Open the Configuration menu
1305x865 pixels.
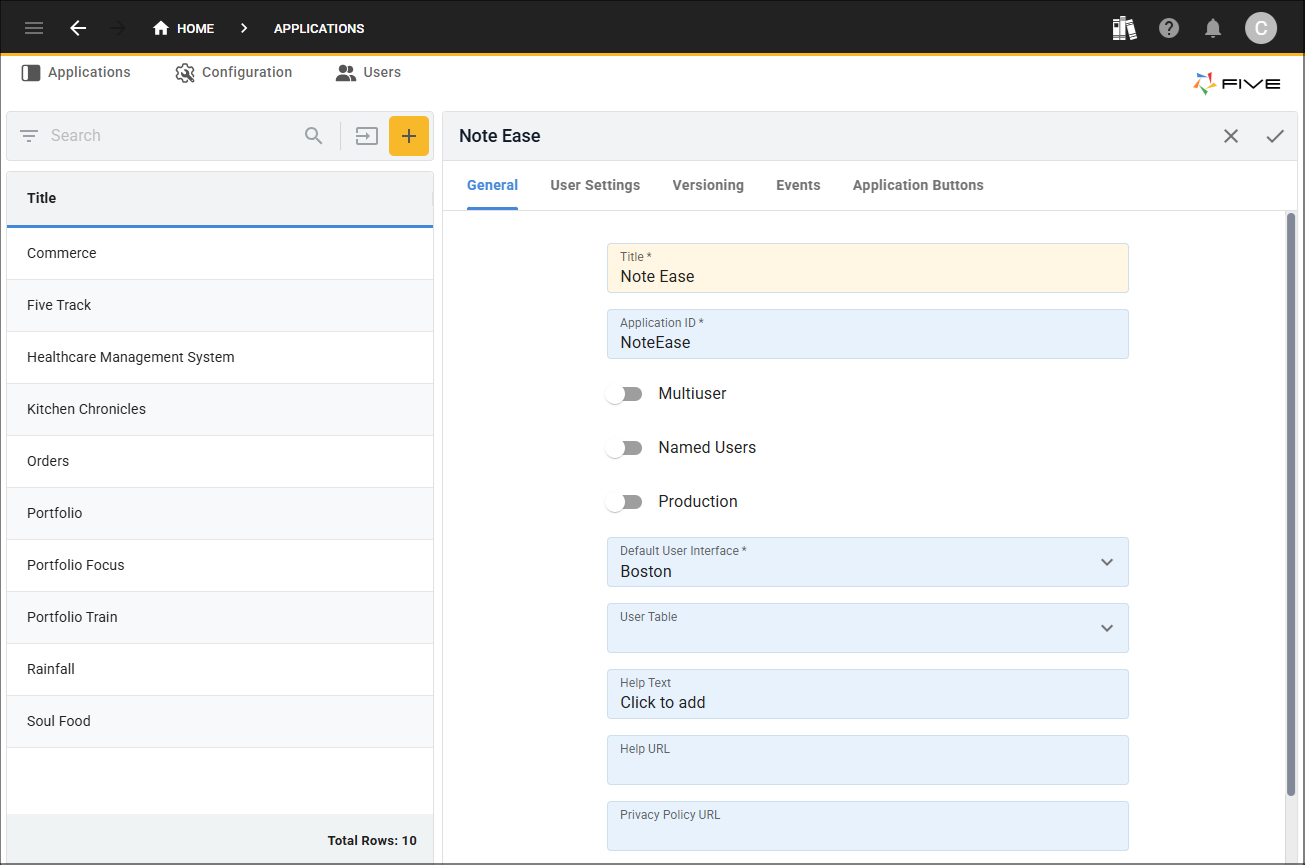[x=234, y=72]
